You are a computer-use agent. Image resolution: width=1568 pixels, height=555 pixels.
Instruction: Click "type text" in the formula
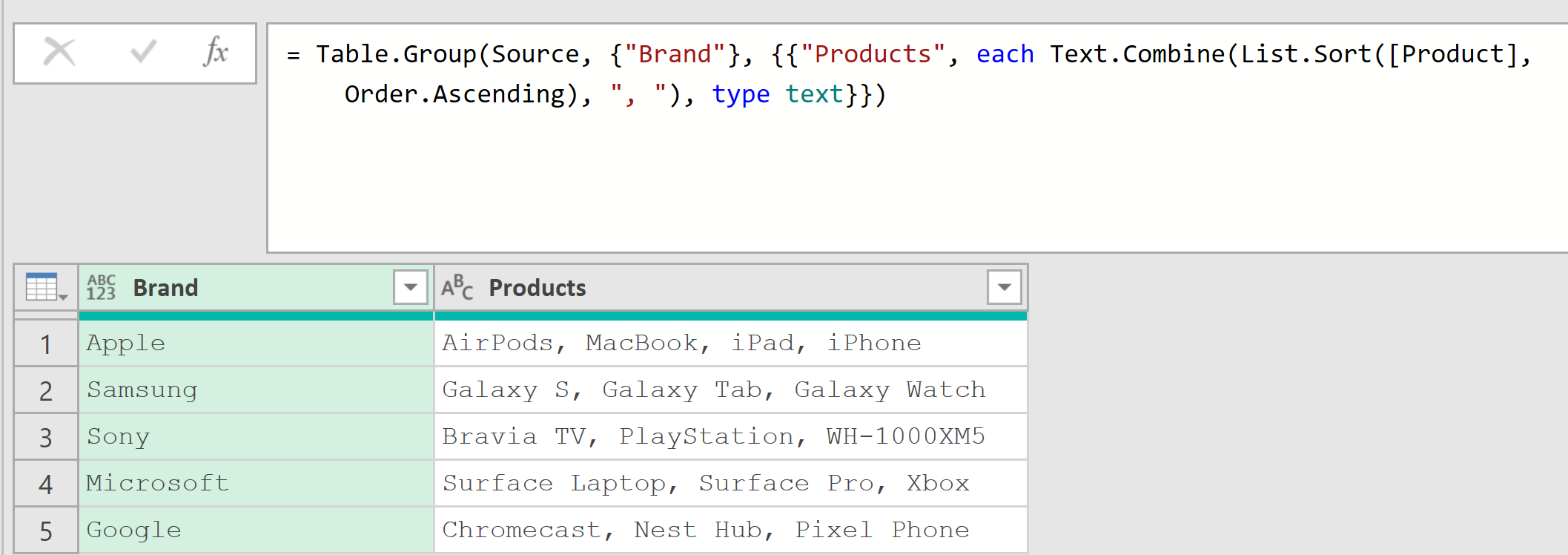pos(777,94)
